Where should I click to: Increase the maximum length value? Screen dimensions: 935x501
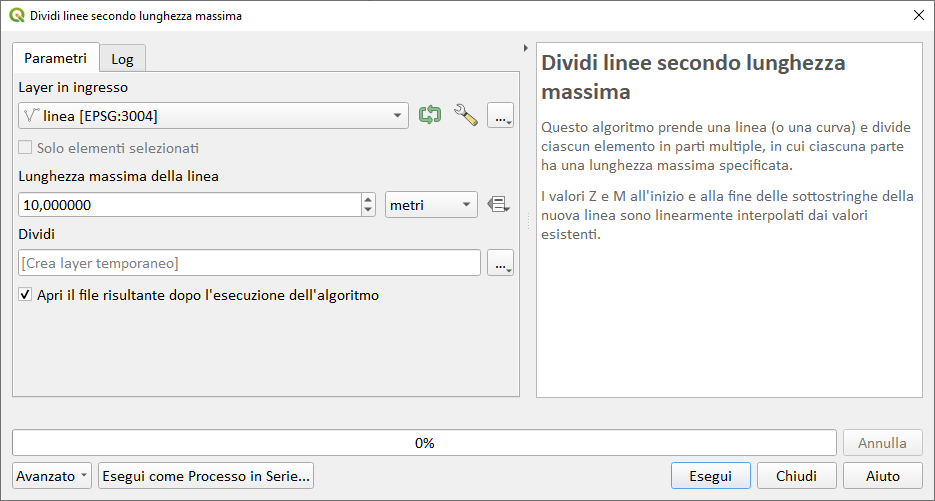pos(368,199)
